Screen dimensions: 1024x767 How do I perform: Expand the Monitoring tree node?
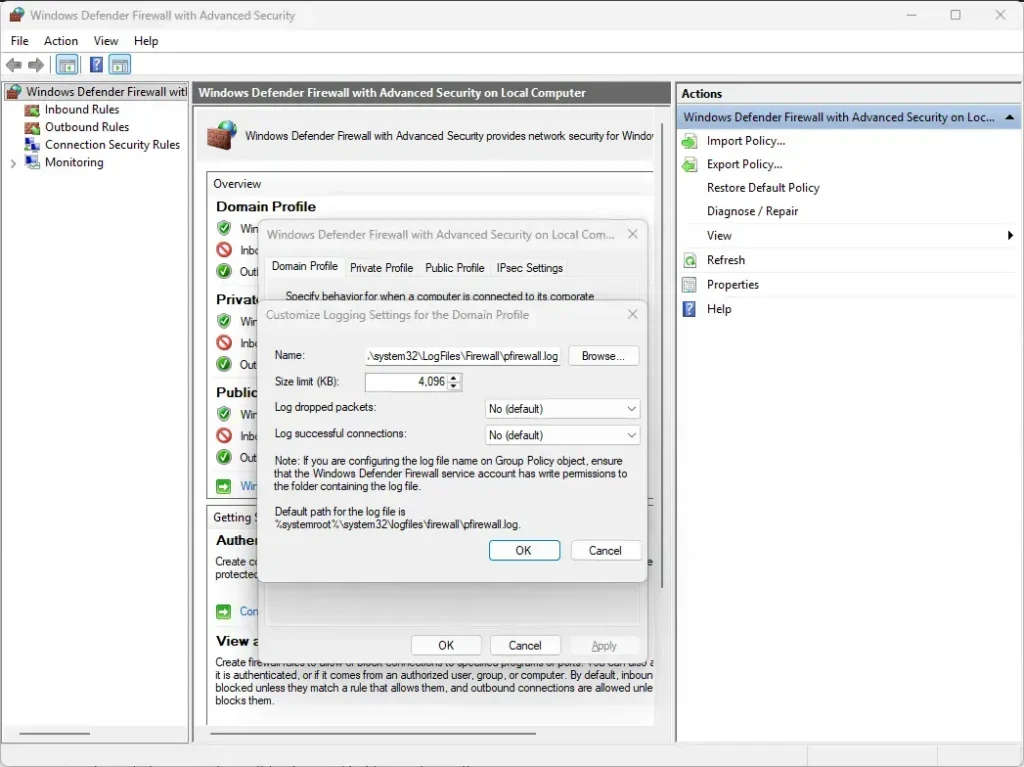13,163
